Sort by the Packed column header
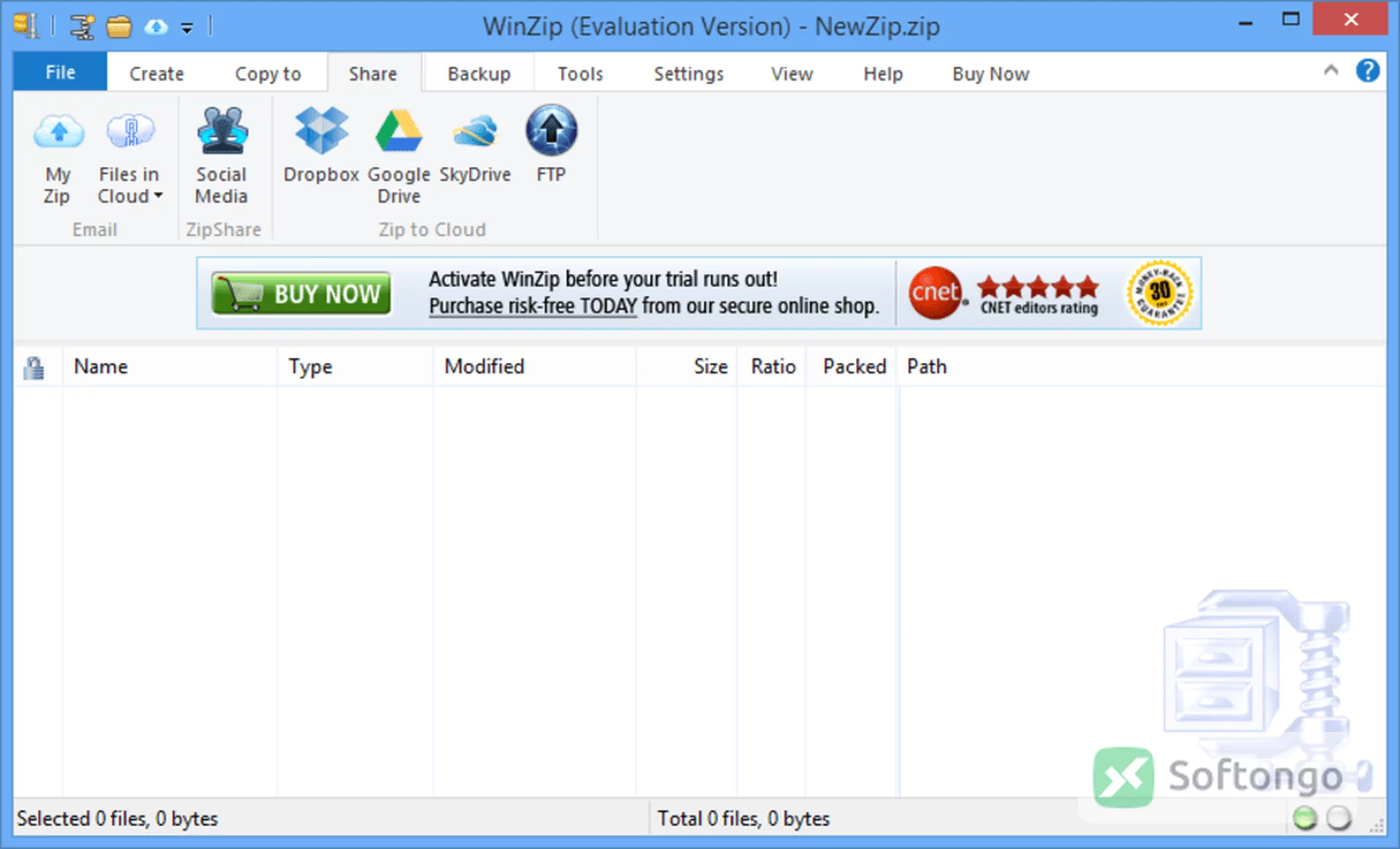1400x849 pixels. coord(852,367)
